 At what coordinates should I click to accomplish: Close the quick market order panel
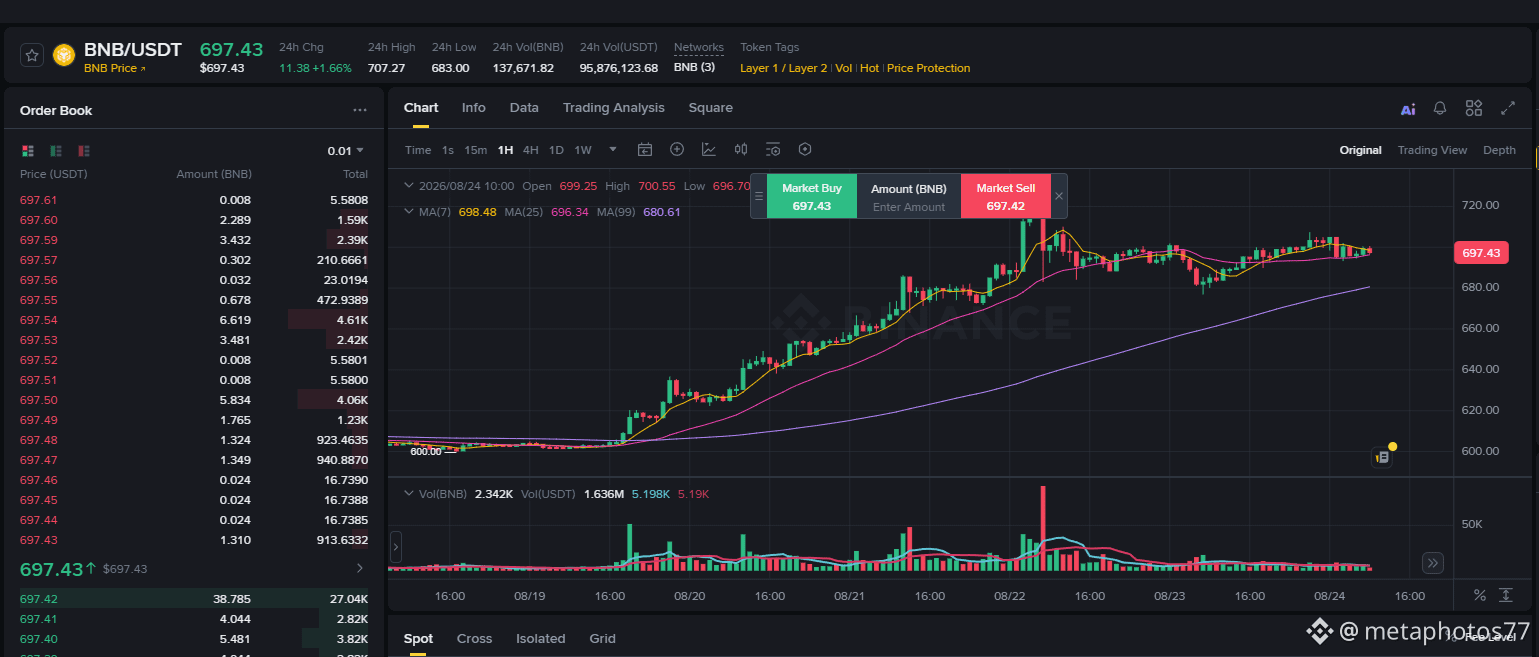(x=1059, y=196)
